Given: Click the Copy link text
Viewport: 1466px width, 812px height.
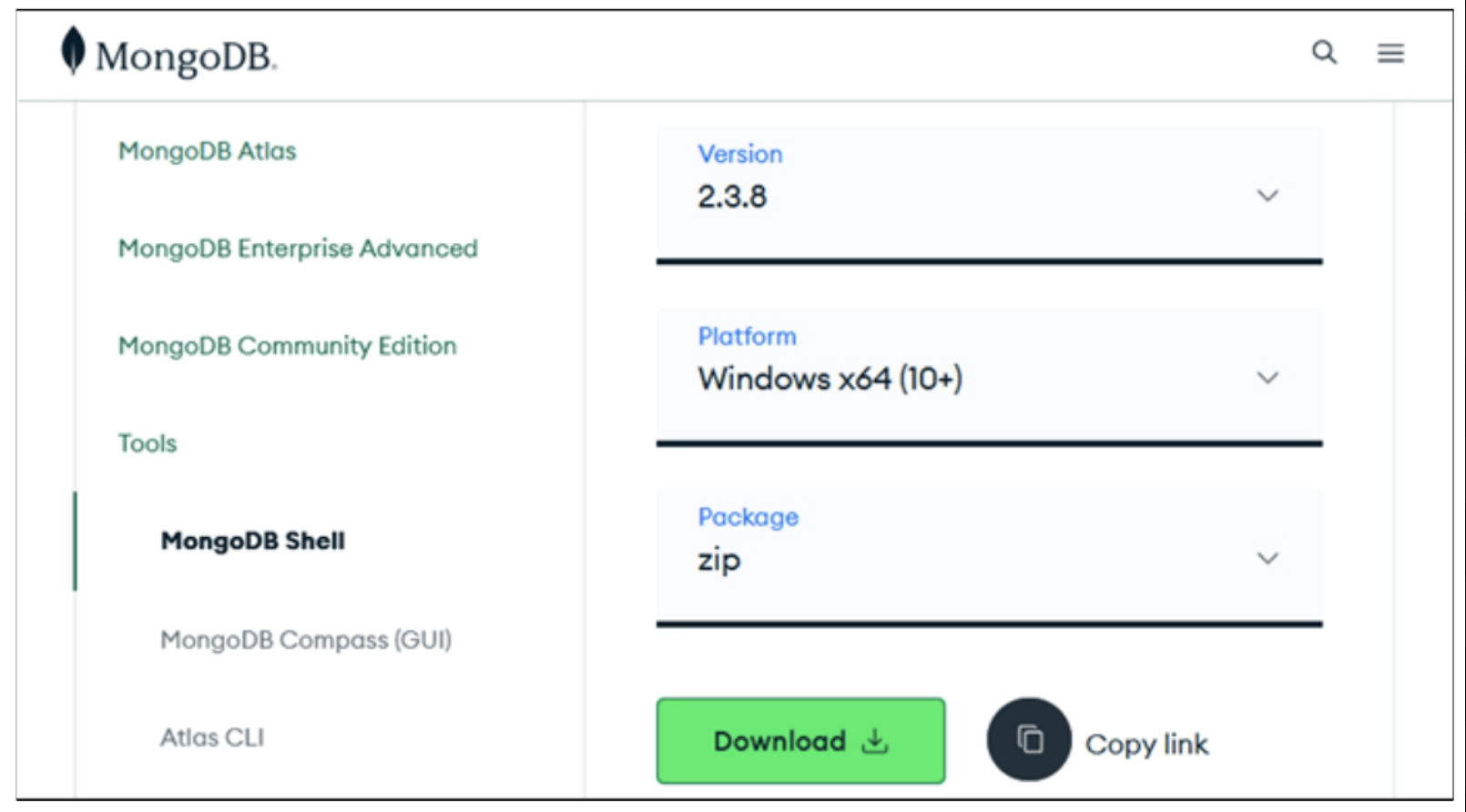Looking at the screenshot, I should coord(1146,745).
